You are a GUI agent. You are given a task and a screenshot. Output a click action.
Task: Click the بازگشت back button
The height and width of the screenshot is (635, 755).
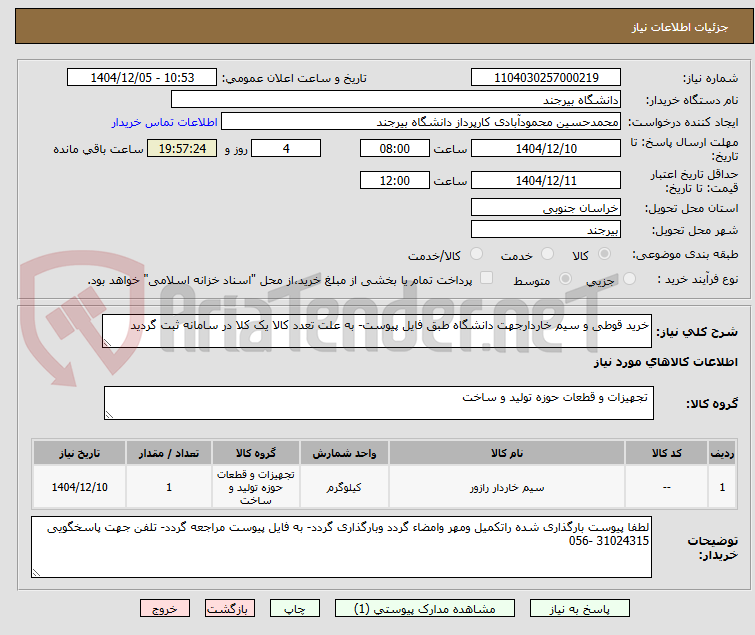(230, 609)
